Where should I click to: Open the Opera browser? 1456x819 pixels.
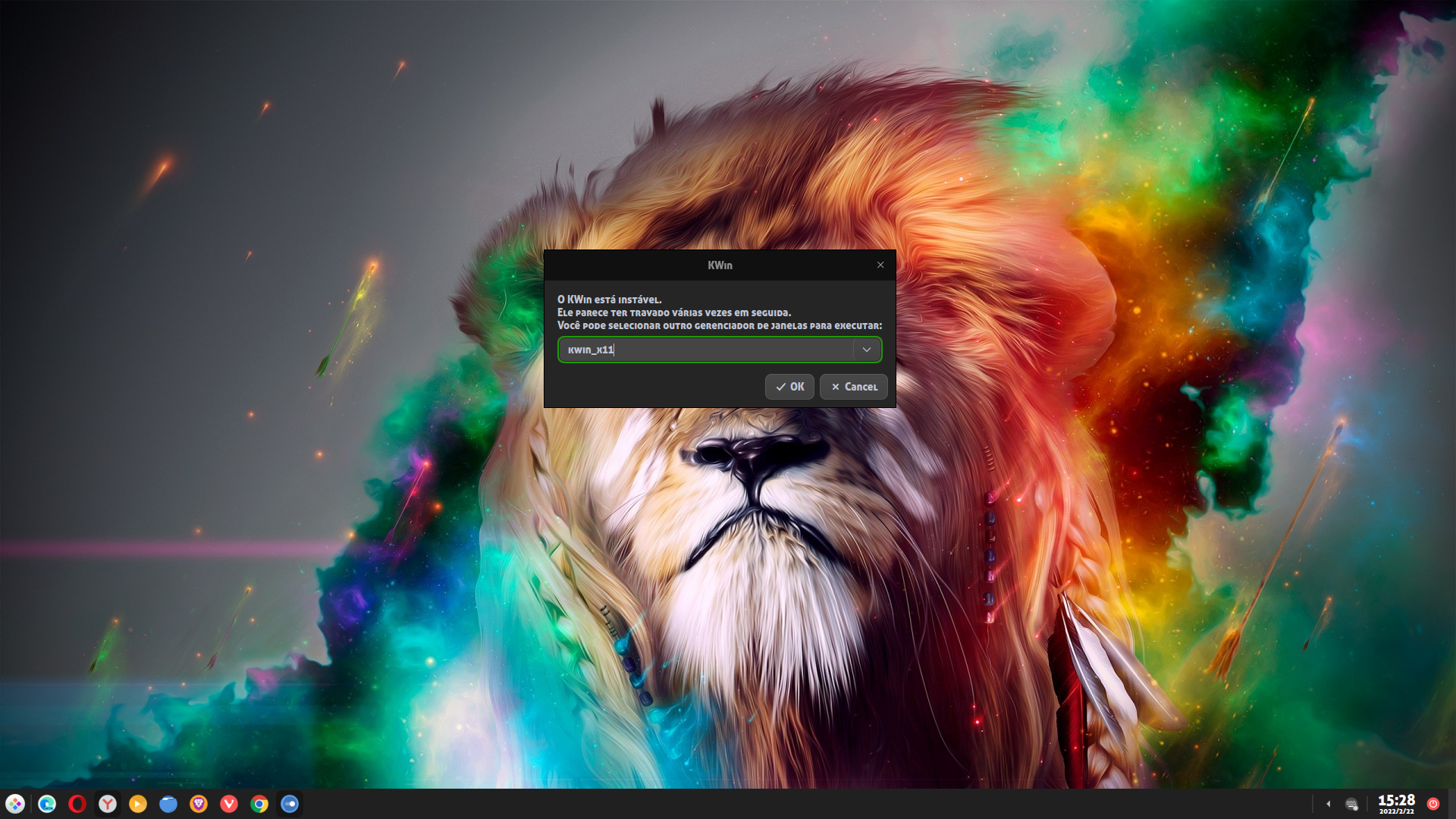click(77, 804)
